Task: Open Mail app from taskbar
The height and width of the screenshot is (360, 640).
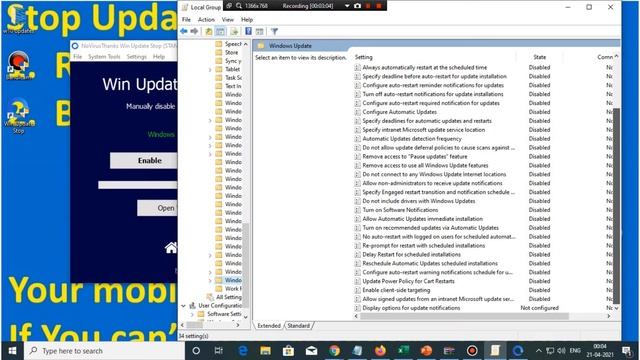Action: (x=311, y=351)
